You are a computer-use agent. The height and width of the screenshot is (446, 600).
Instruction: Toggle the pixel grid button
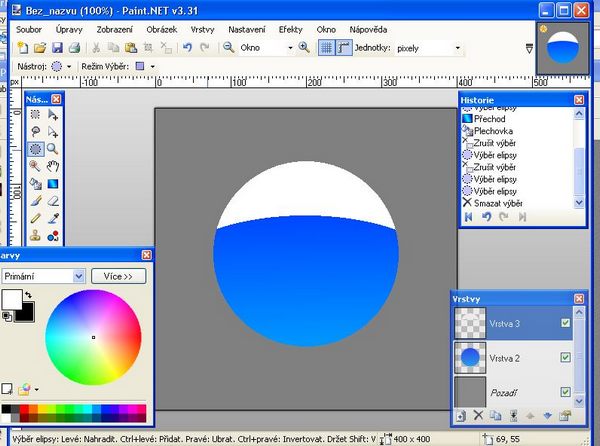326,47
